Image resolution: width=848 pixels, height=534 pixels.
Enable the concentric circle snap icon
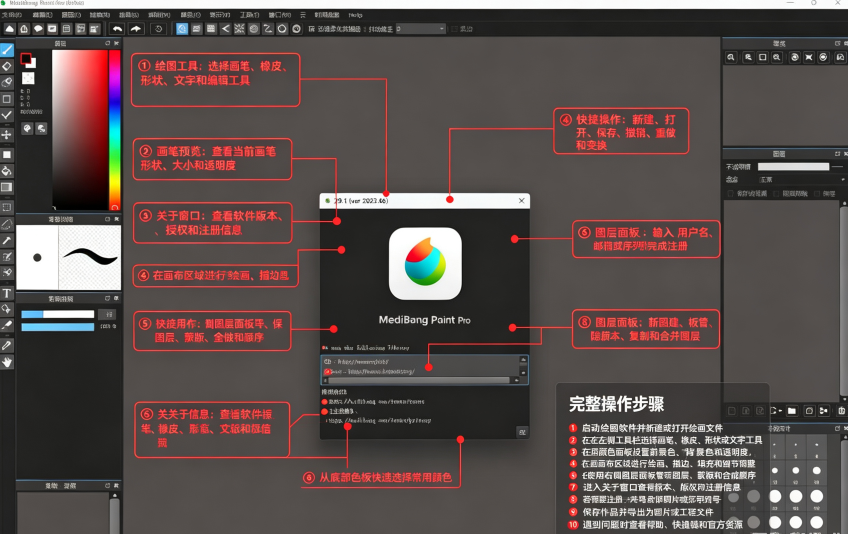pos(254,29)
